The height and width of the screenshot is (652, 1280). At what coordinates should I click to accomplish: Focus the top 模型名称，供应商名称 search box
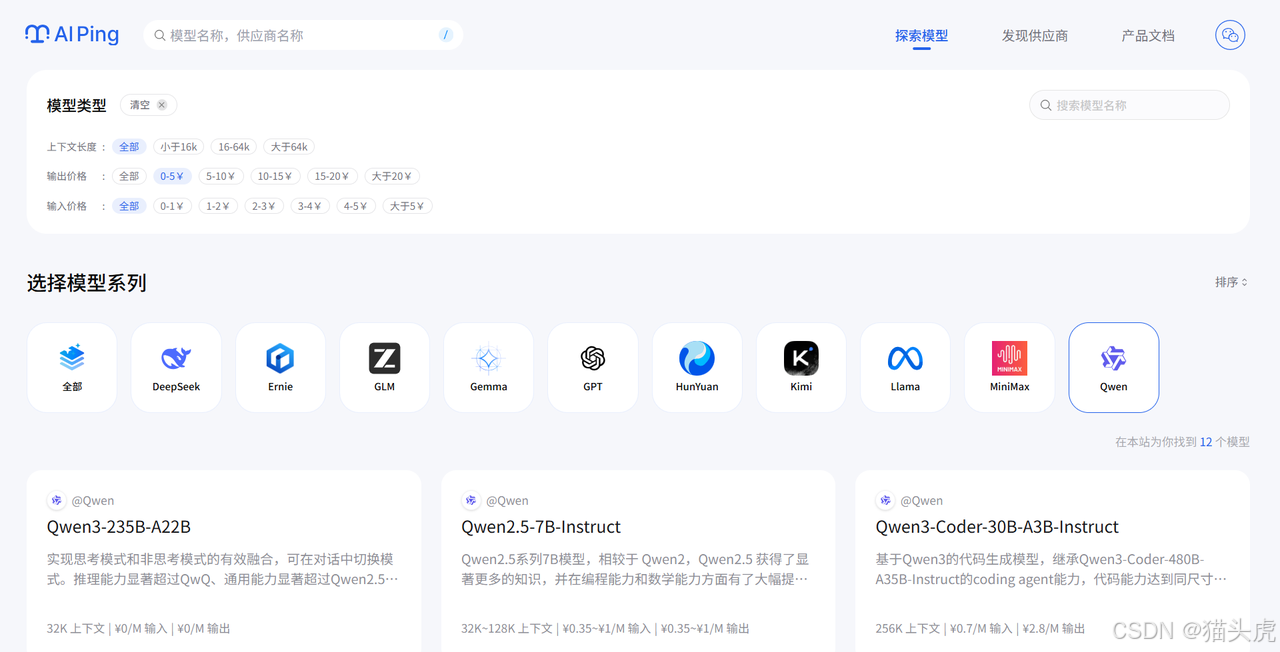[303, 36]
